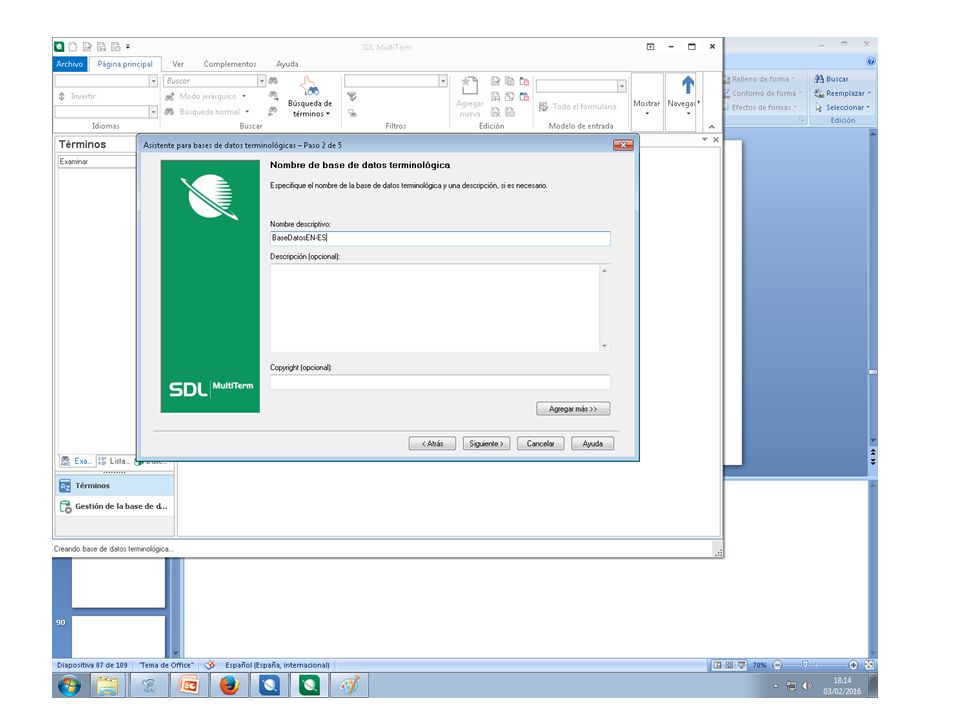Click into the Descripción text area
The height and width of the screenshot is (720, 960).
coord(435,308)
